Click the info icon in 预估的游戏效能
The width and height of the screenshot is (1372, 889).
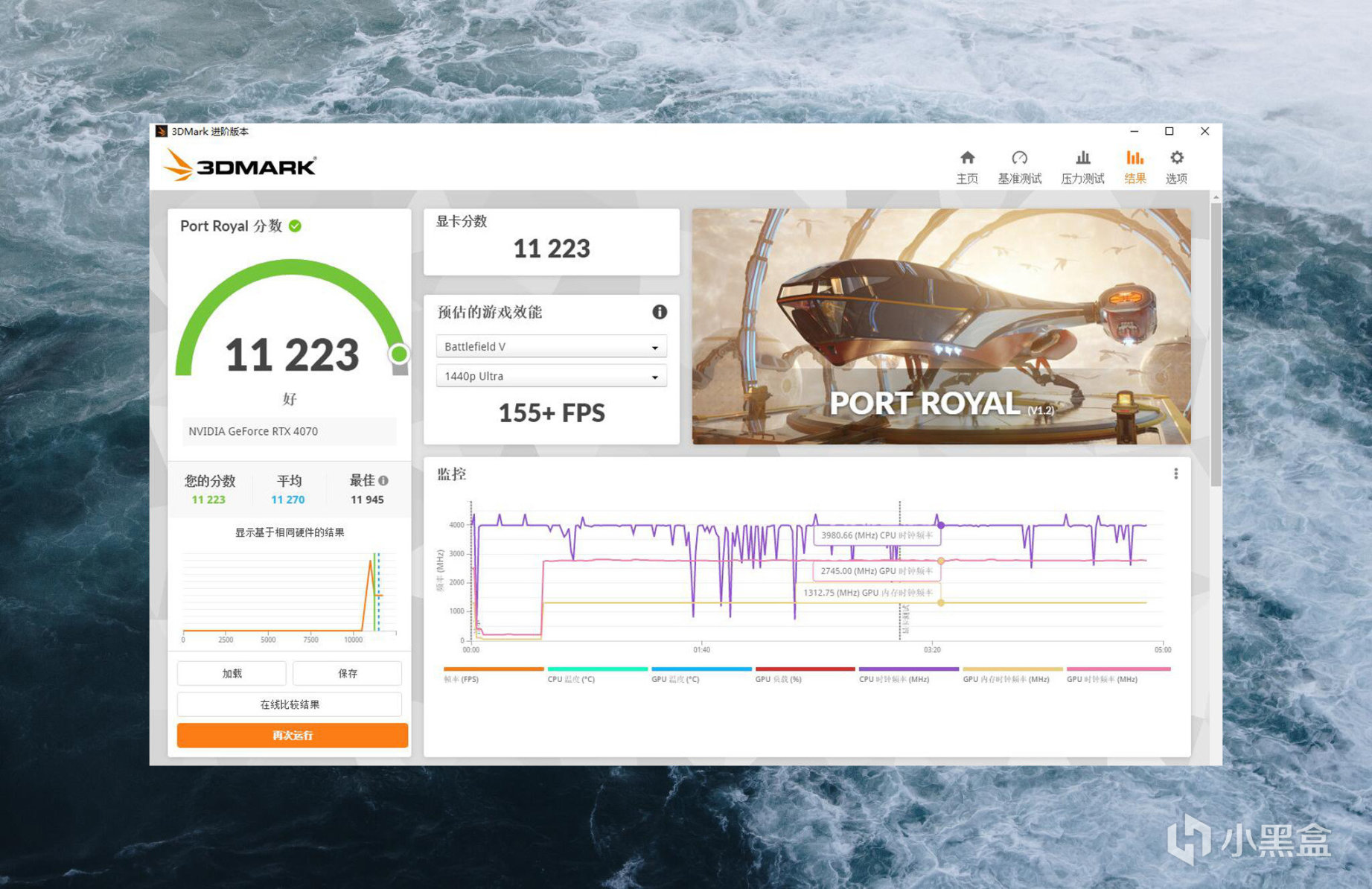660,312
